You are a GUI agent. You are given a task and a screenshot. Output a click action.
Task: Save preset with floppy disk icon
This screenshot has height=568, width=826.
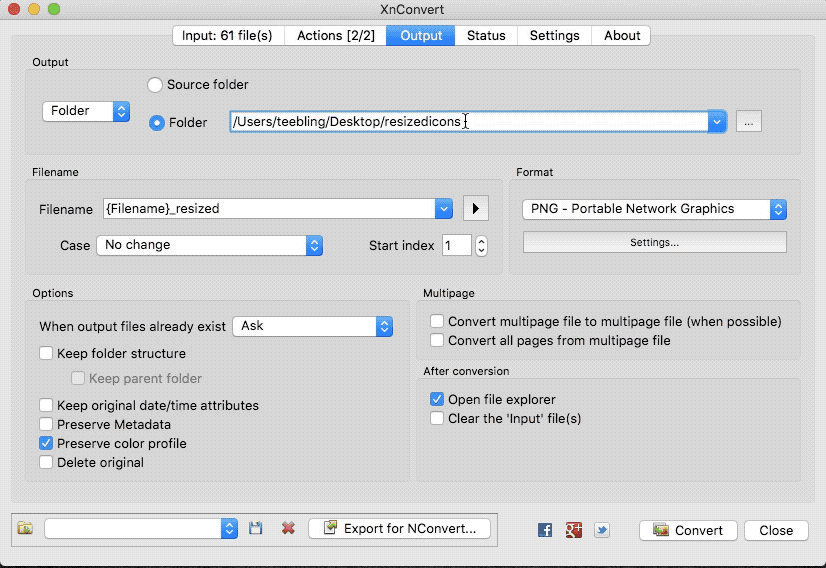tap(255, 528)
